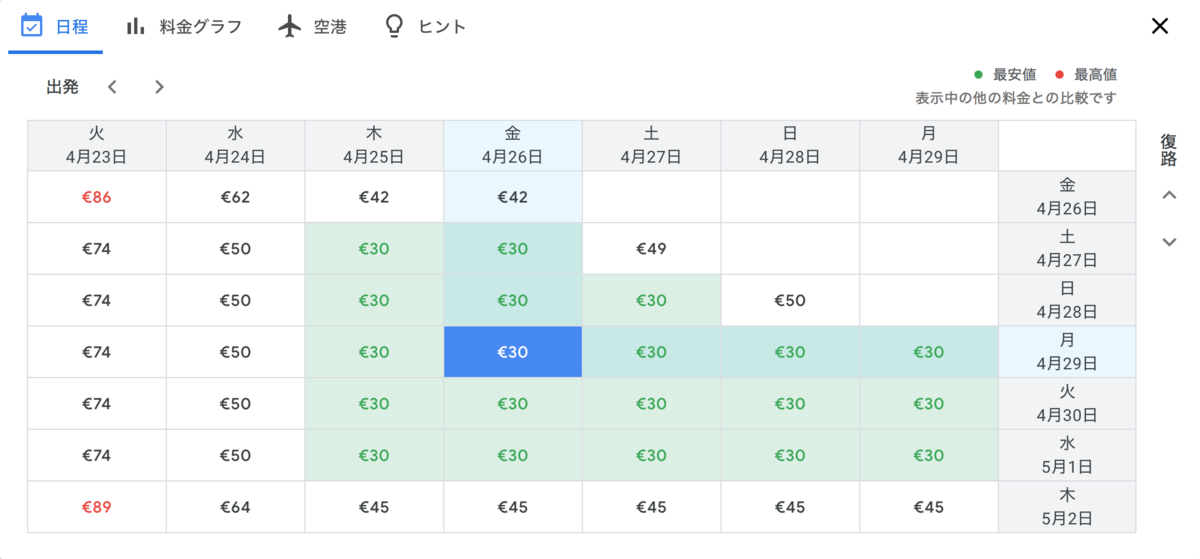Select €30 fare, 4月26日 departure, 4月27日 return
Viewport: 1200px width, 559px height.
tap(513, 249)
